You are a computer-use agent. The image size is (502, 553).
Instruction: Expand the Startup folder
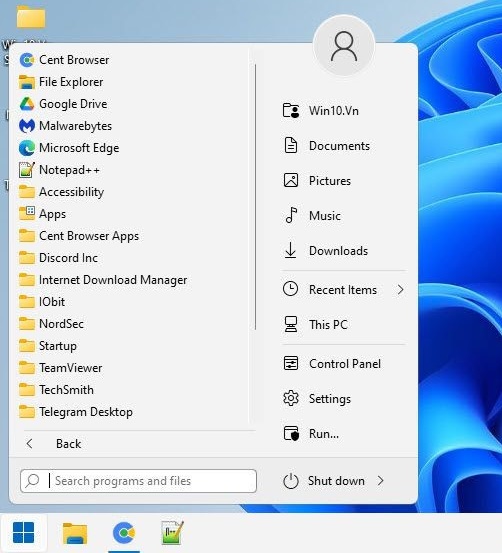pos(48,346)
